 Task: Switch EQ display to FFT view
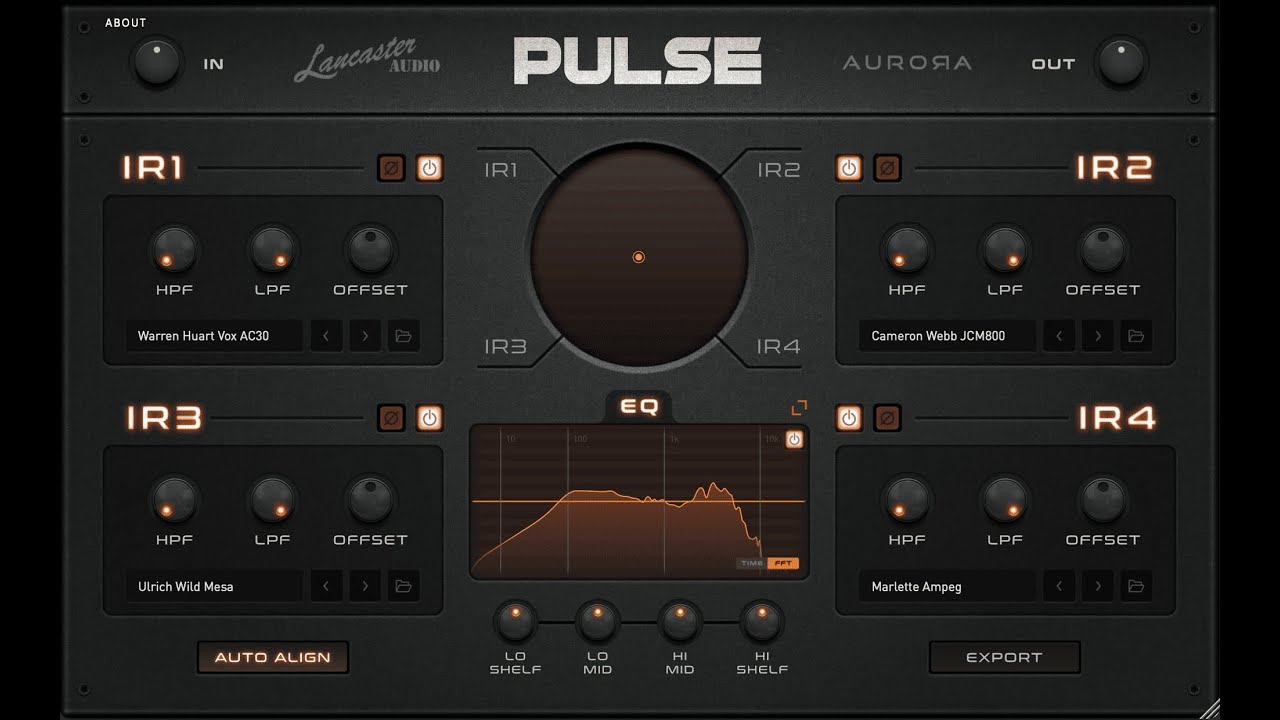783,563
